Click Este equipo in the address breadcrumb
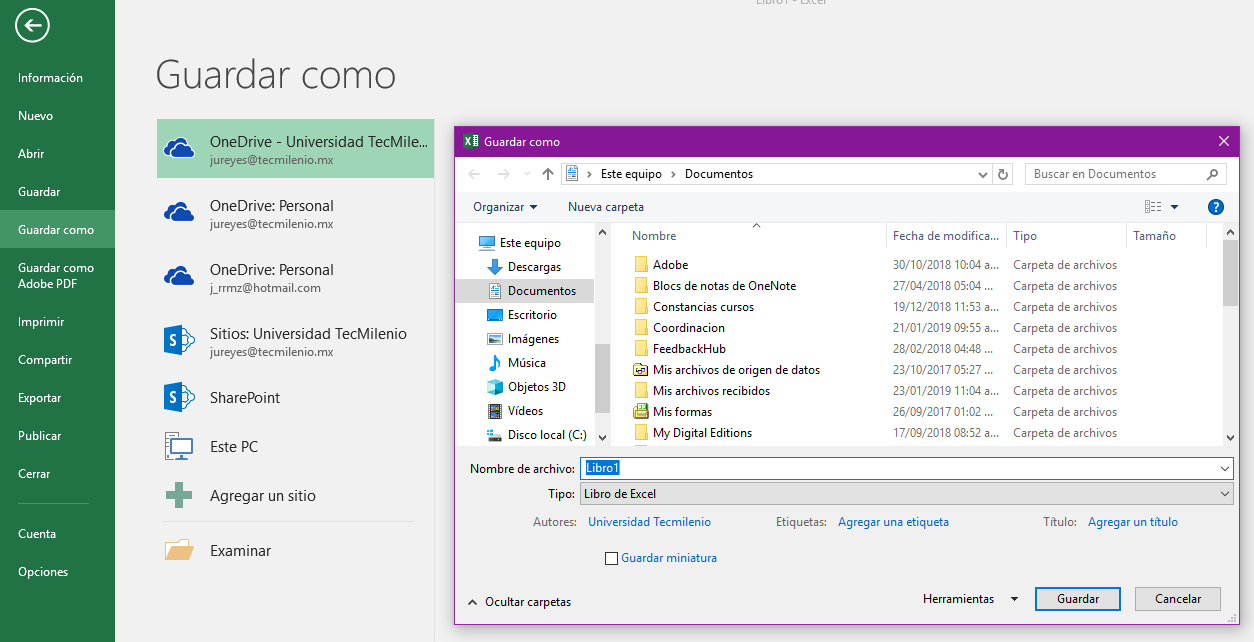 pyautogui.click(x=631, y=174)
